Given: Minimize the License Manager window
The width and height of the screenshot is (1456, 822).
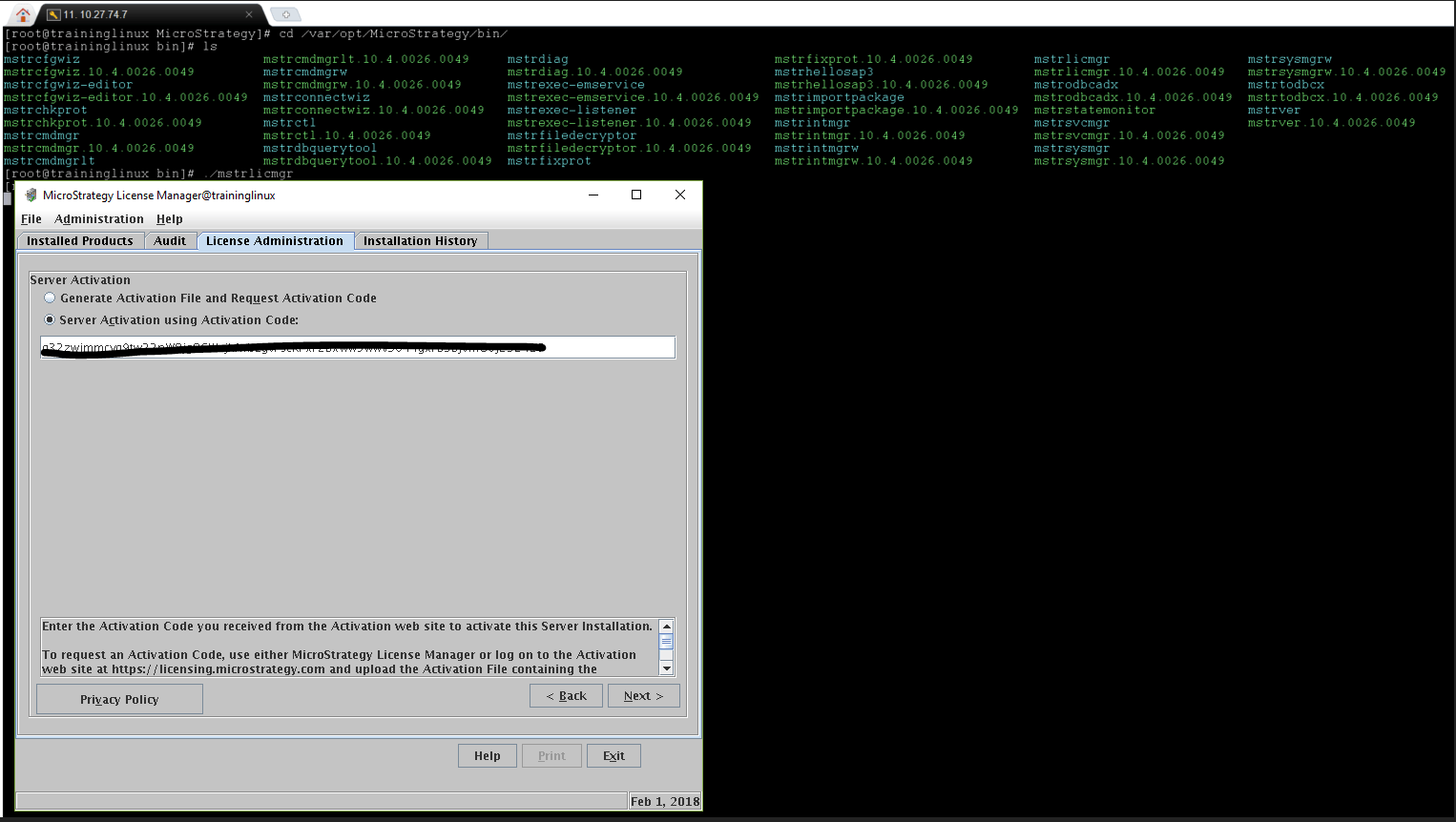Looking at the screenshot, I should [x=593, y=195].
